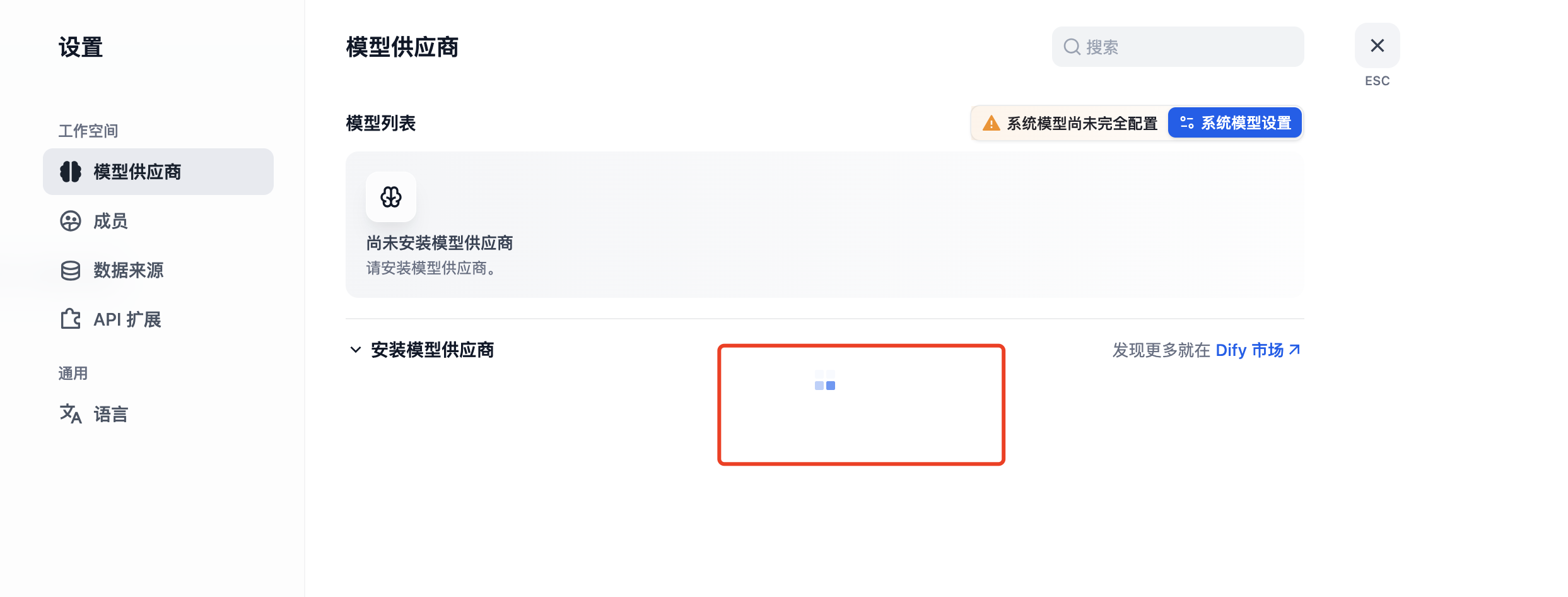The image size is (1568, 597).
Task: Click the loading indicator under 安装模型供应商
Action: (825, 380)
